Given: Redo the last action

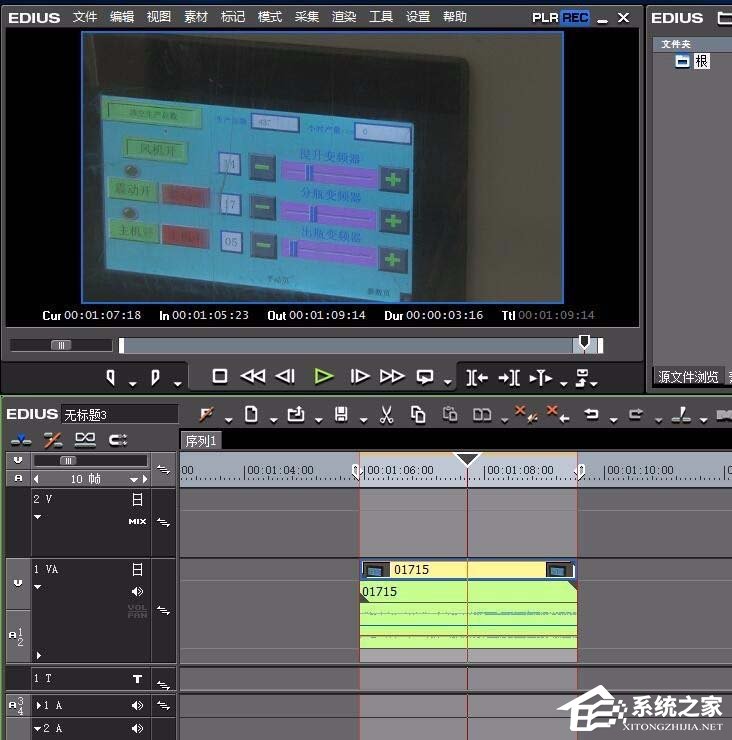Looking at the screenshot, I should [x=636, y=415].
